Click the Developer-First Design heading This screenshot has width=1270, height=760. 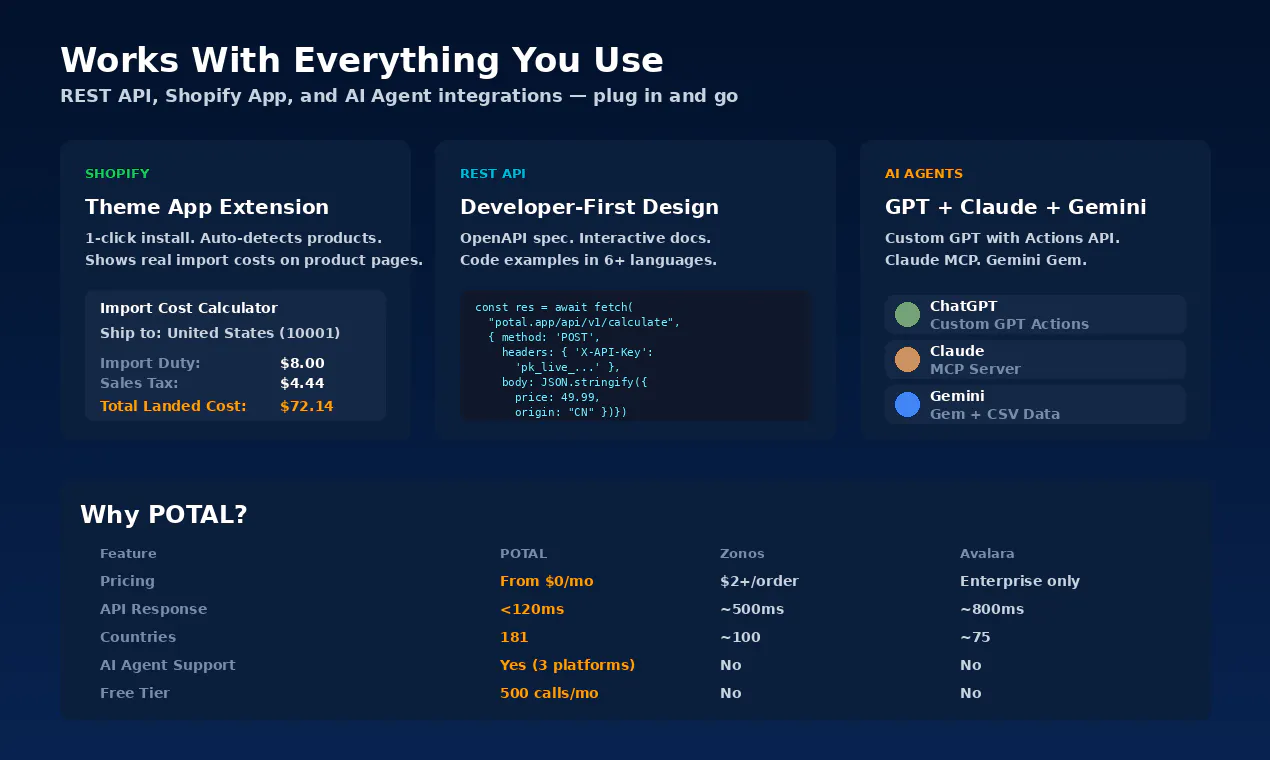point(589,207)
